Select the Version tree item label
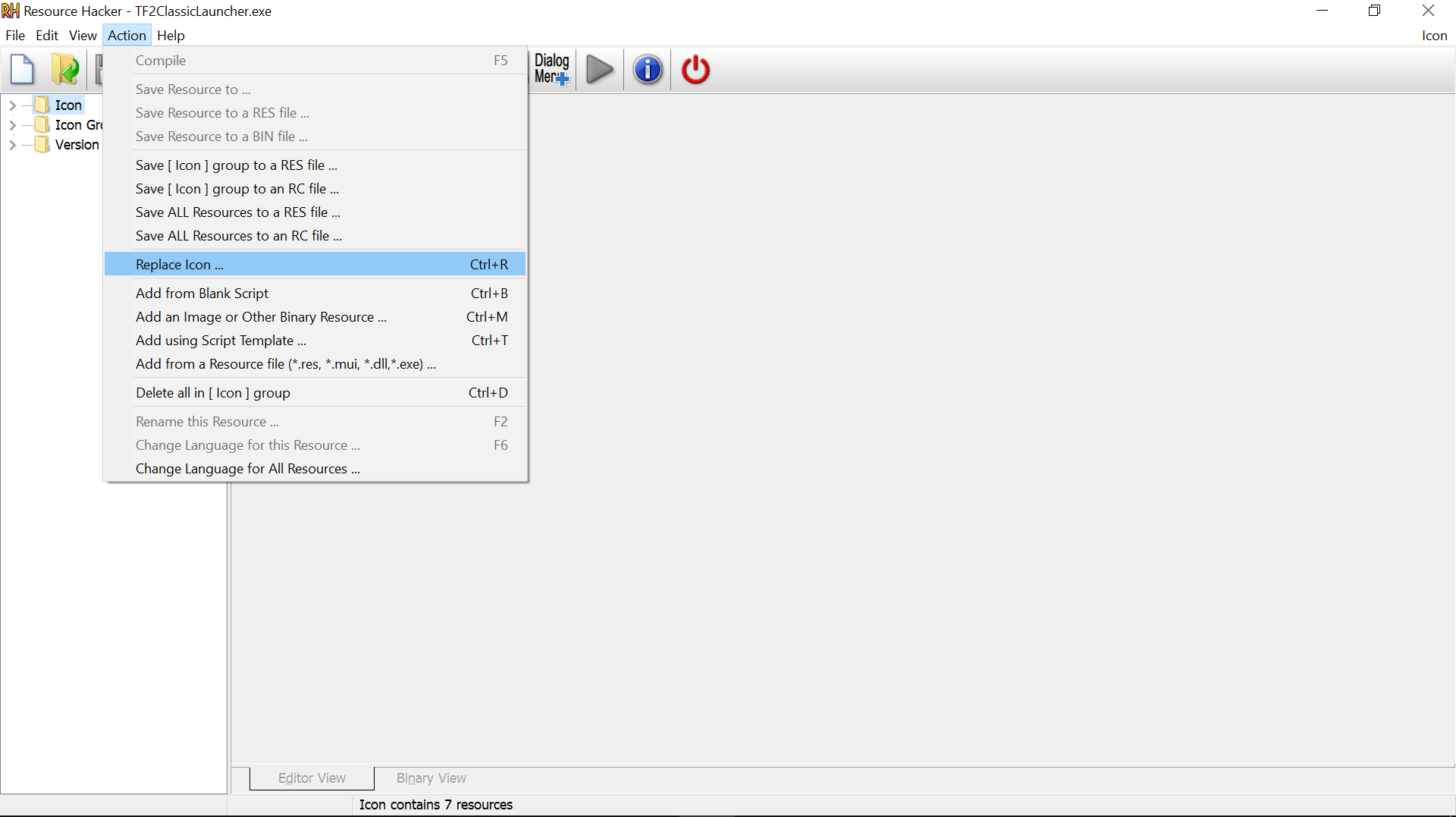This screenshot has height=817, width=1456. (77, 145)
